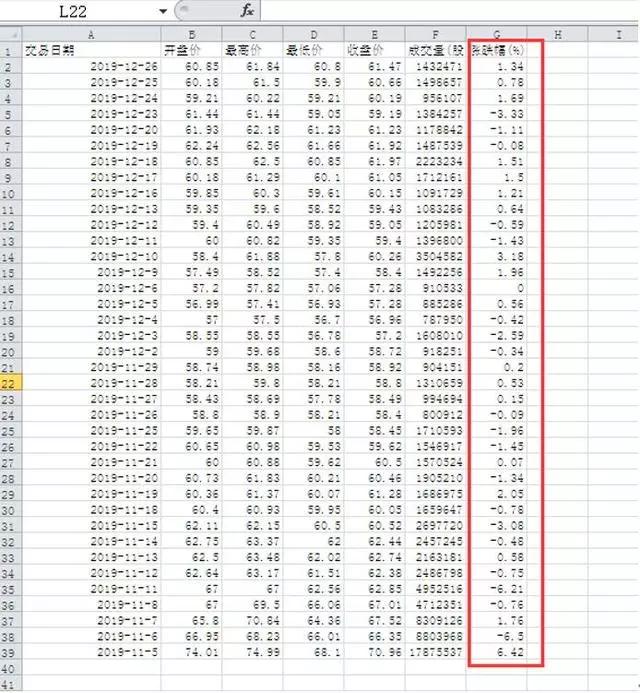Click the fx insert function icon

point(247,10)
